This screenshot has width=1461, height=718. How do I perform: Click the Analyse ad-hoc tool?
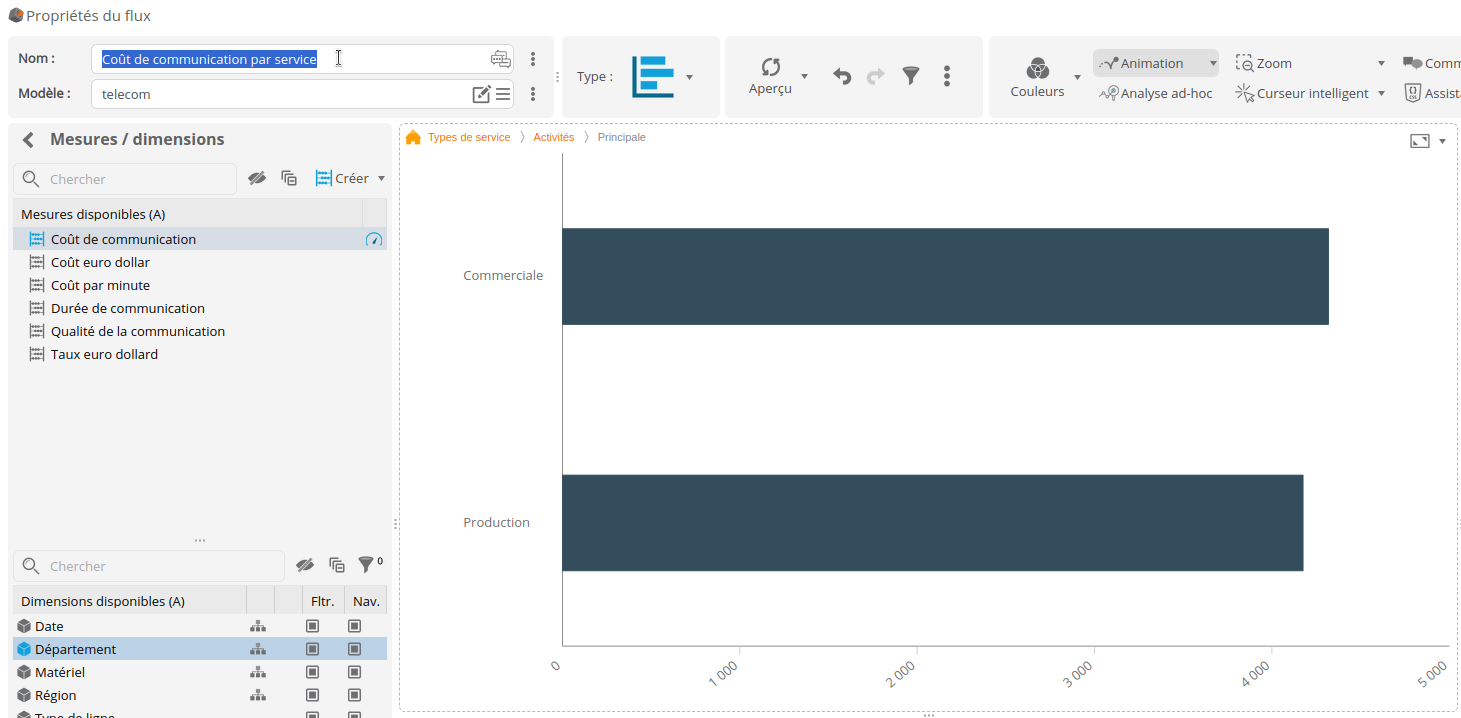[1156, 93]
